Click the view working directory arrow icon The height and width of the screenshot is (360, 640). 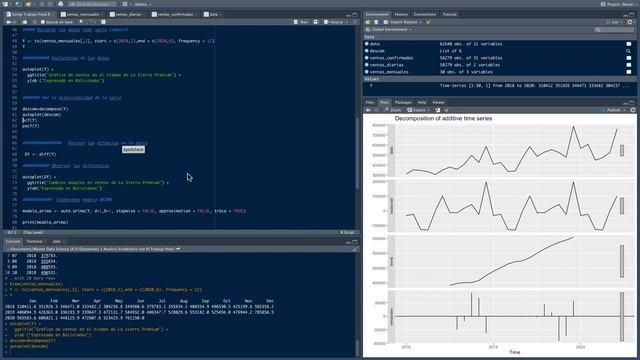coord(178,249)
